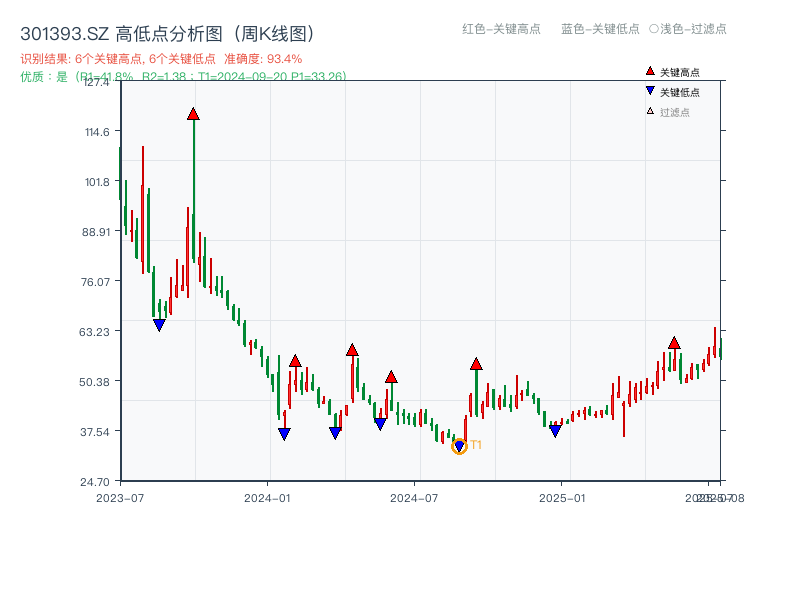Click the orange T1 circle annotation

point(459,445)
